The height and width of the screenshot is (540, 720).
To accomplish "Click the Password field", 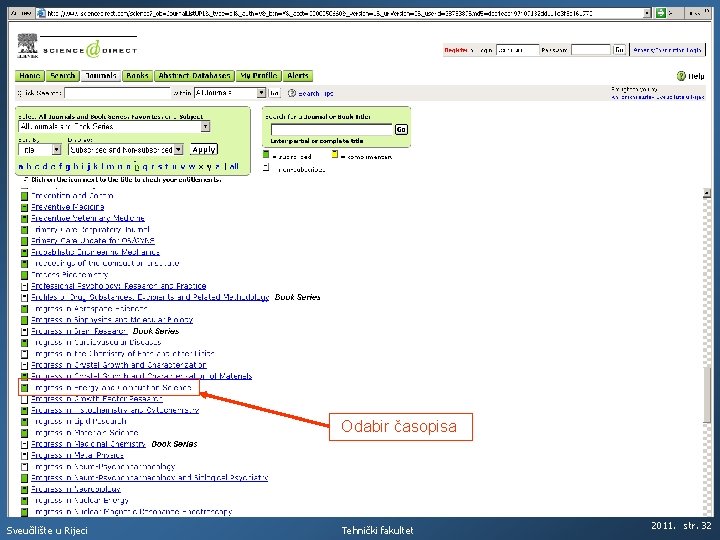I will [591, 50].
